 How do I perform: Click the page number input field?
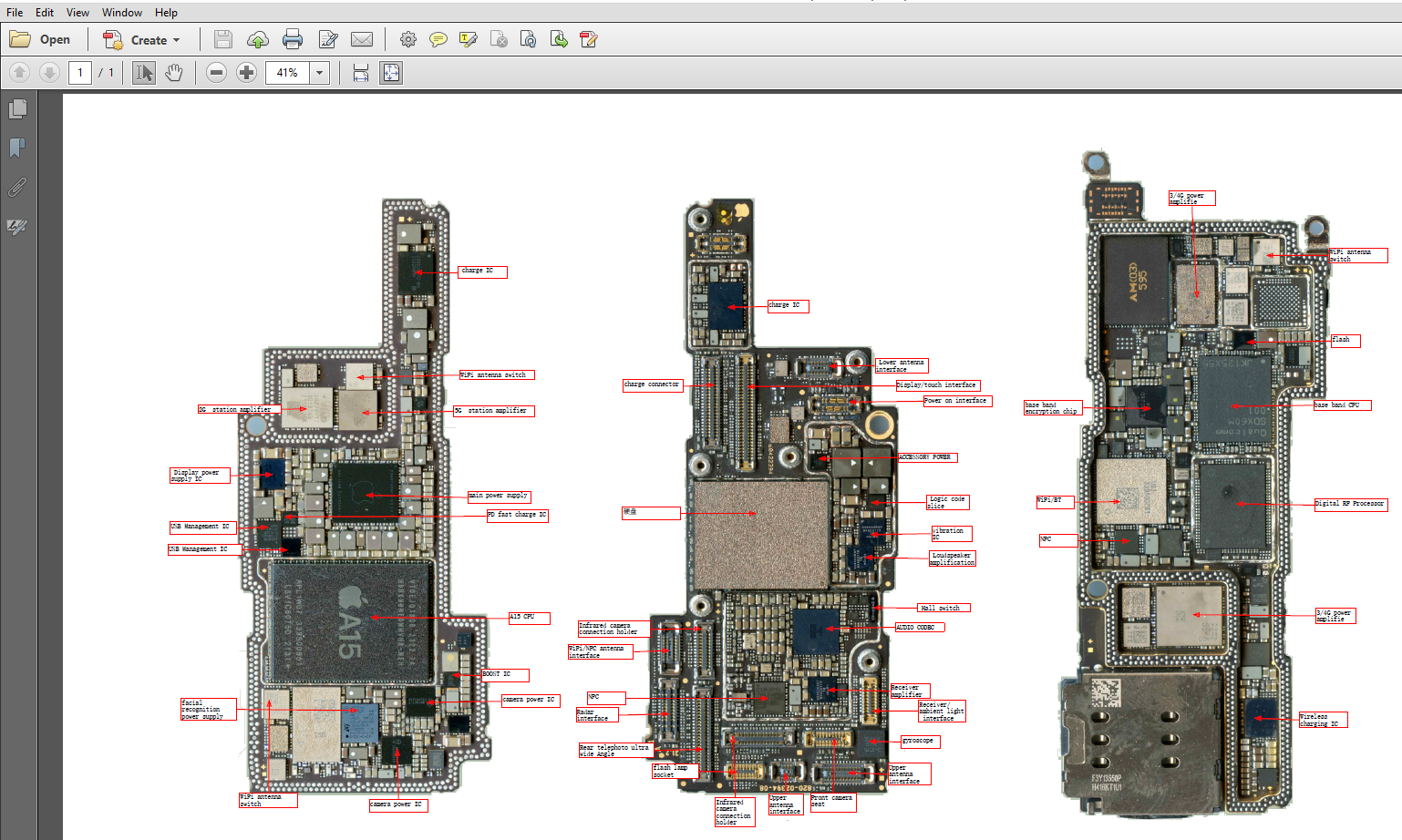tap(80, 73)
